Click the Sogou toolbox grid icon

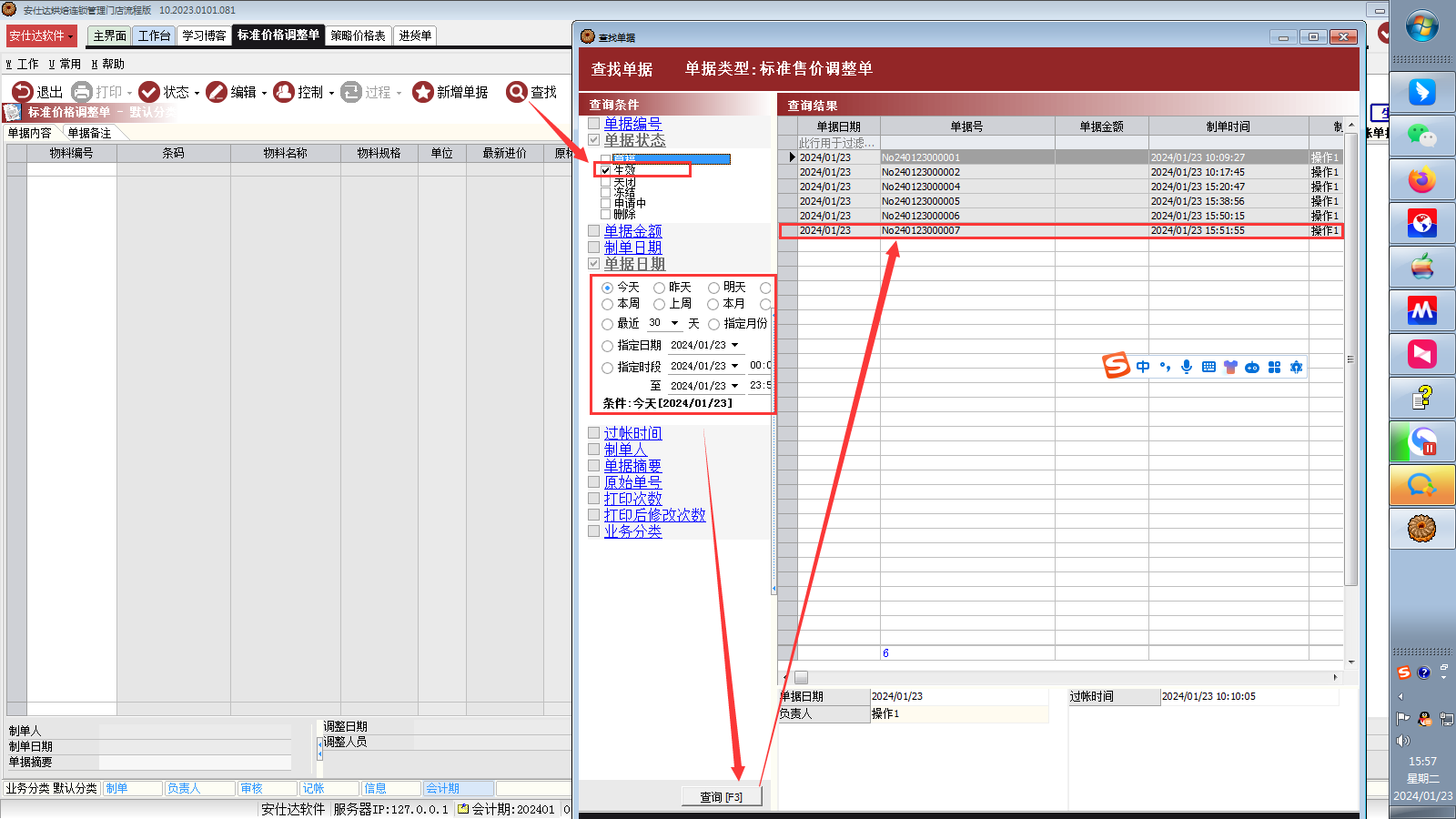point(1274,367)
